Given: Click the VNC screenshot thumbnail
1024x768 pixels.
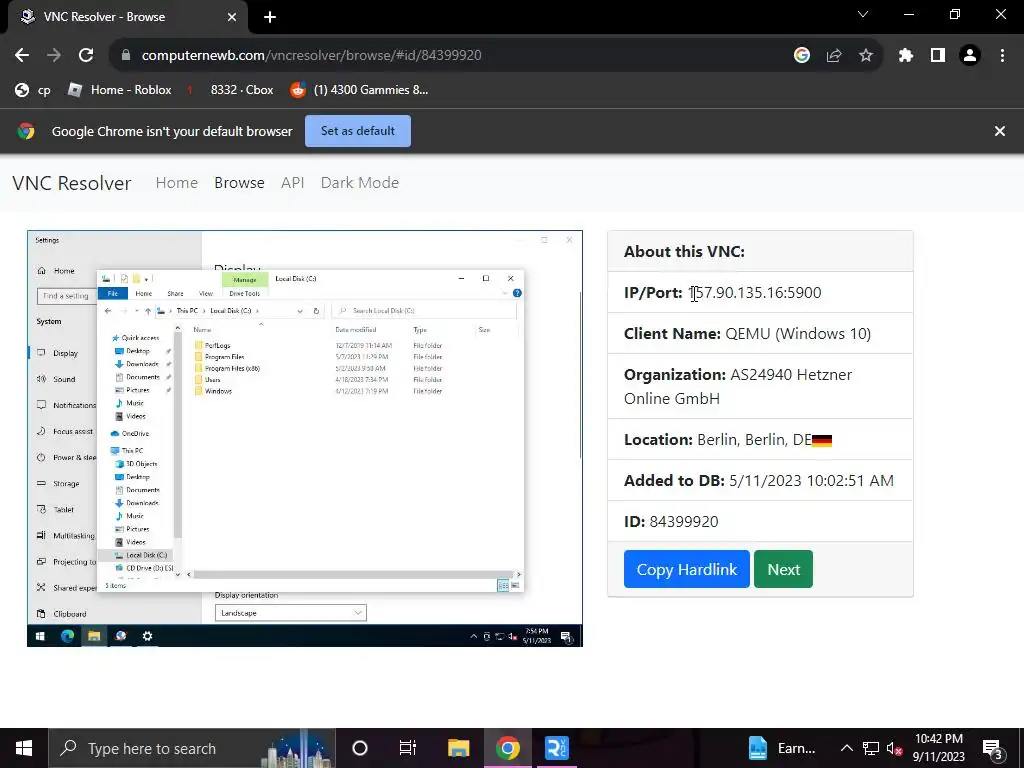Looking at the screenshot, I should click(x=305, y=439).
